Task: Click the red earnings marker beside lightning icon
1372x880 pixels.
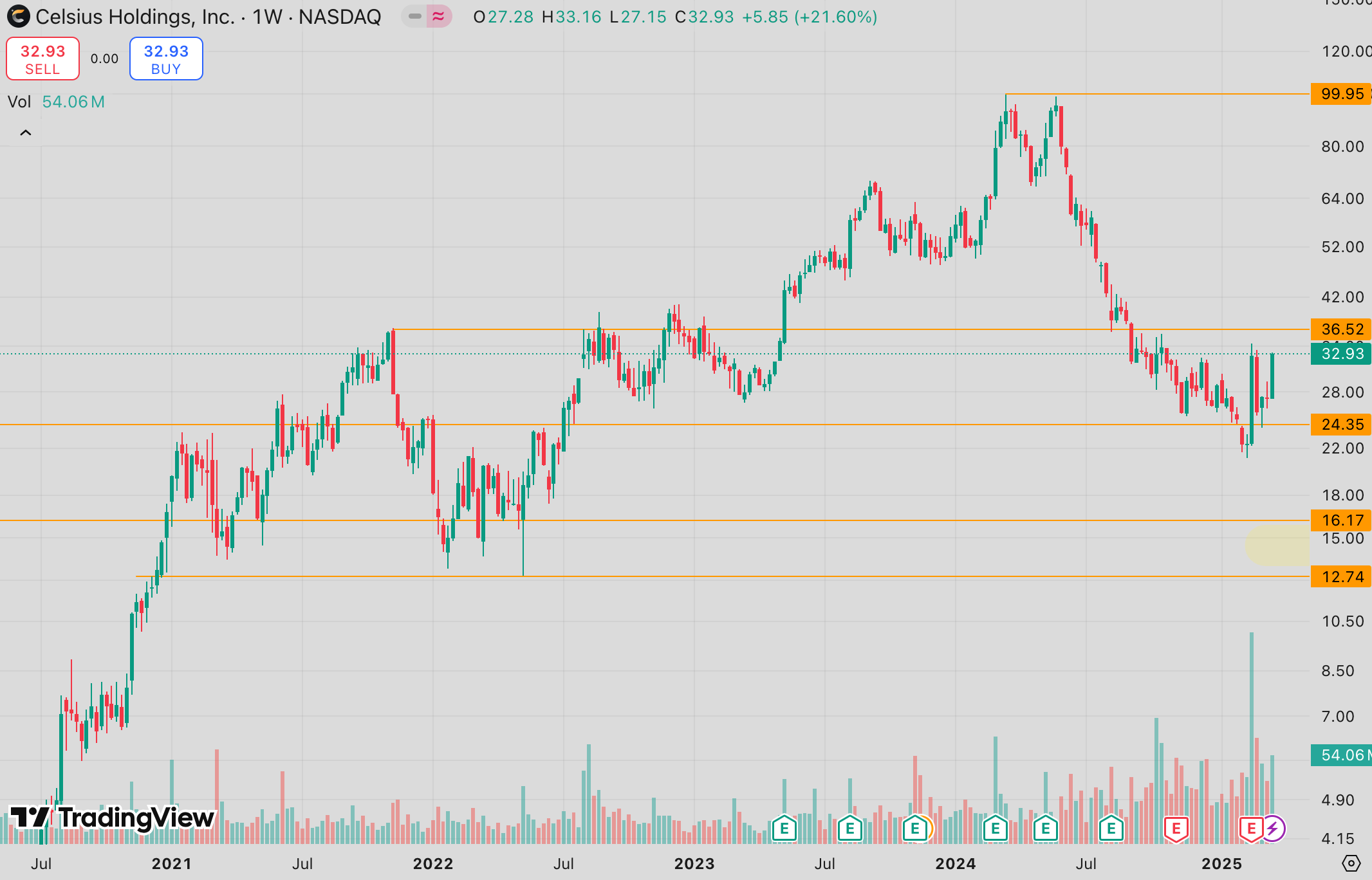Action: click(1251, 829)
